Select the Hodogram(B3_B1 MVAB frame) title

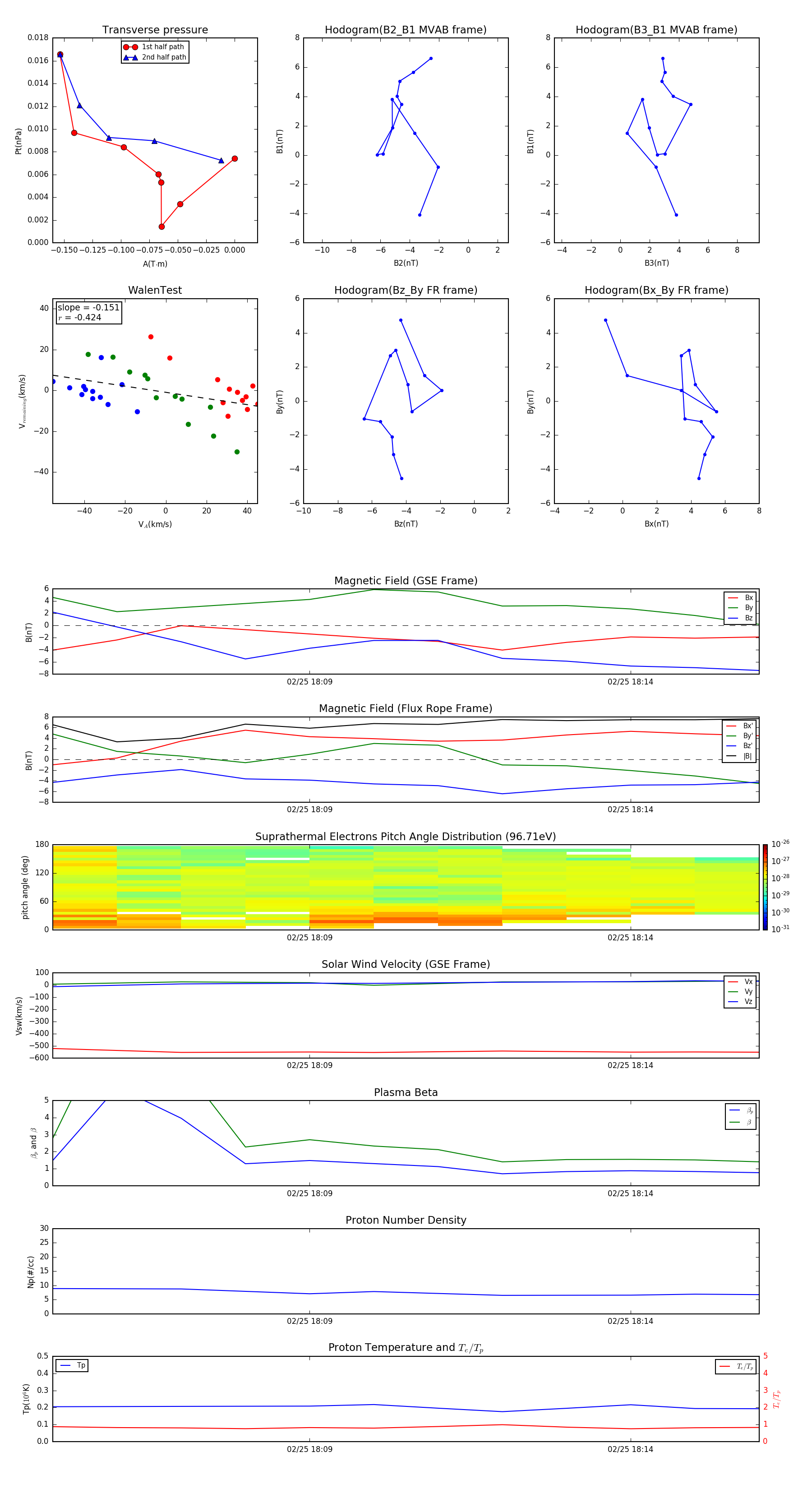pos(656,30)
